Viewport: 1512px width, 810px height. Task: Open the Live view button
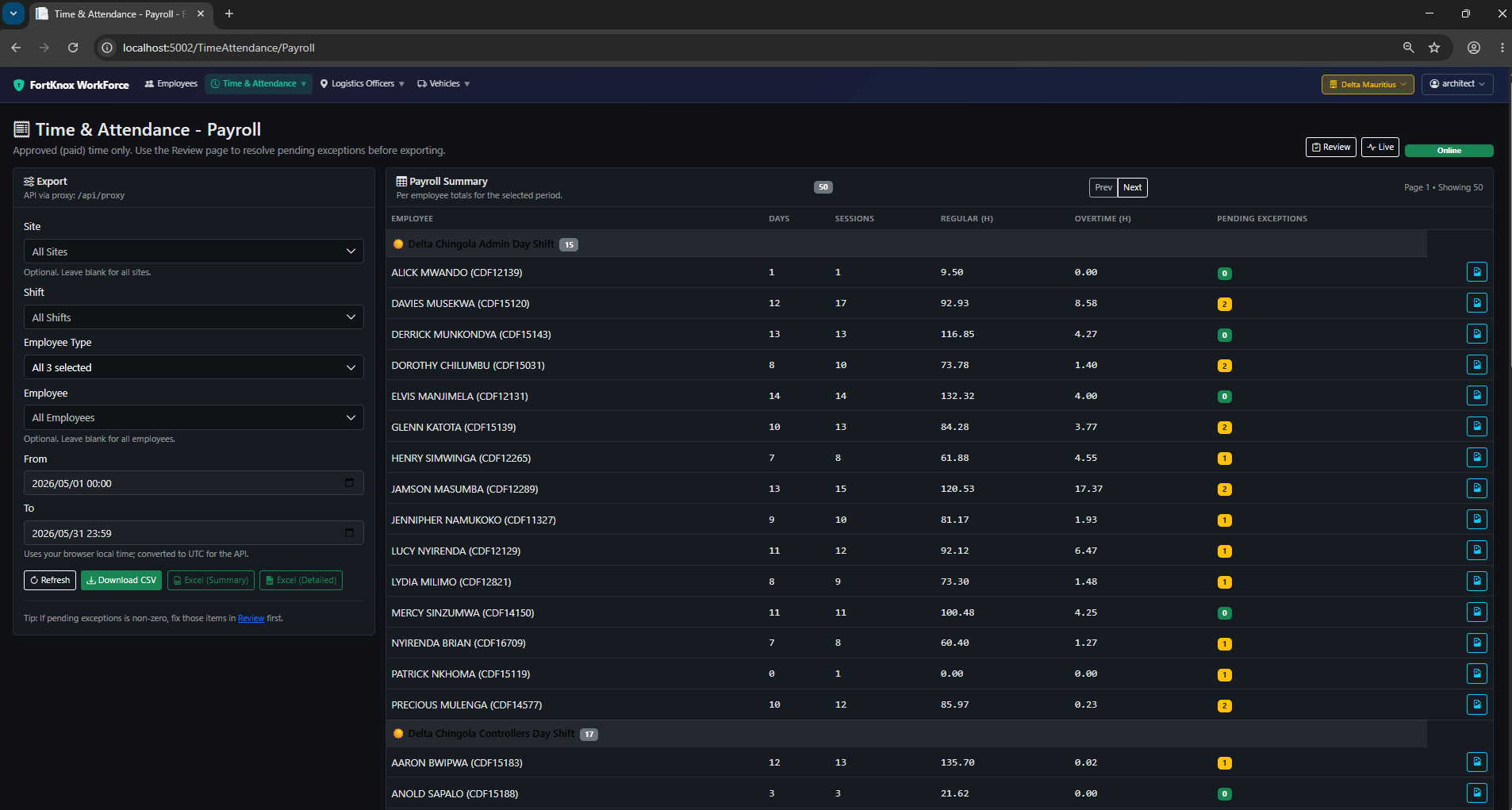point(1380,147)
